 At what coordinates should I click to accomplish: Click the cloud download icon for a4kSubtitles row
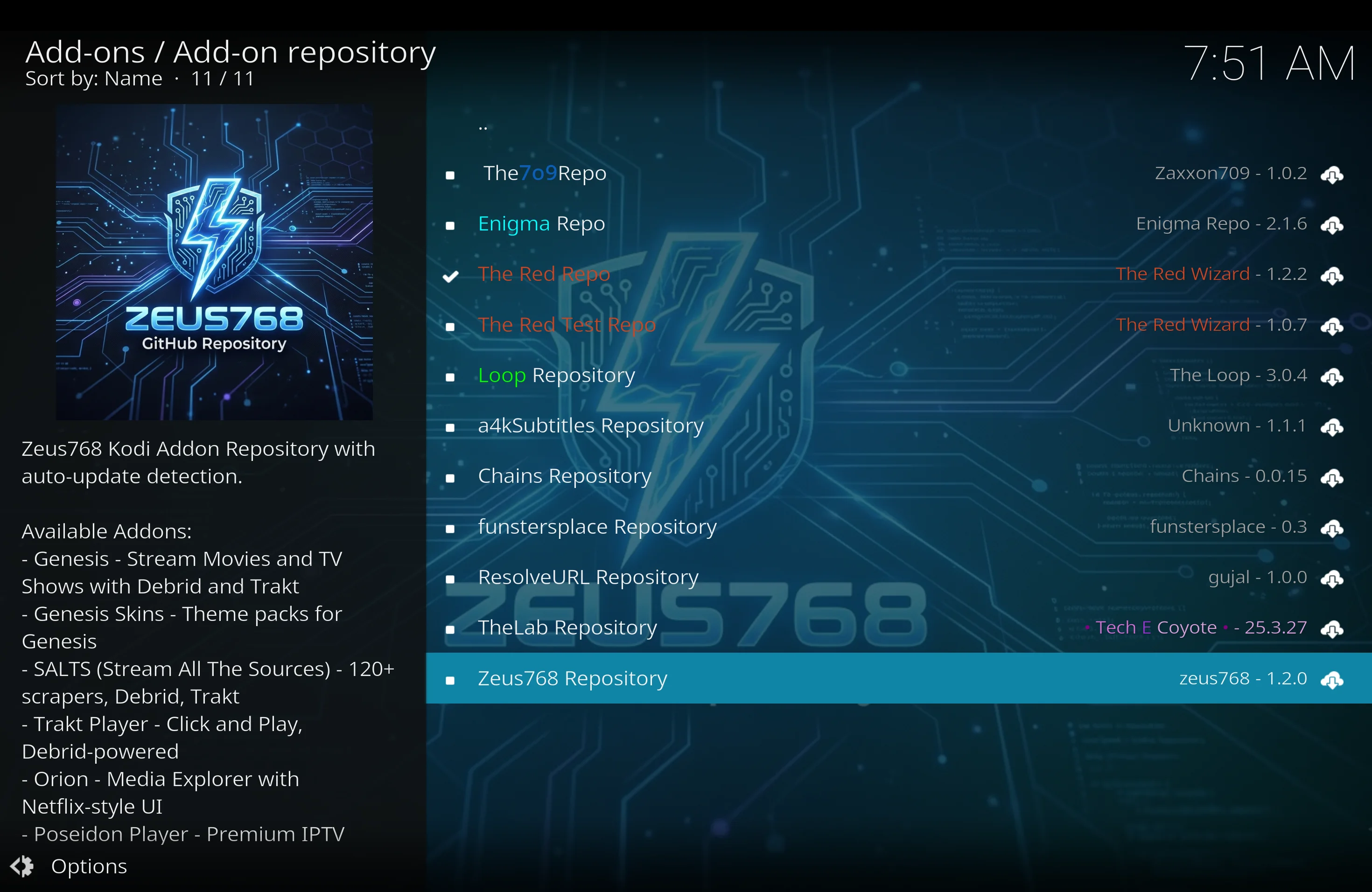(1332, 427)
